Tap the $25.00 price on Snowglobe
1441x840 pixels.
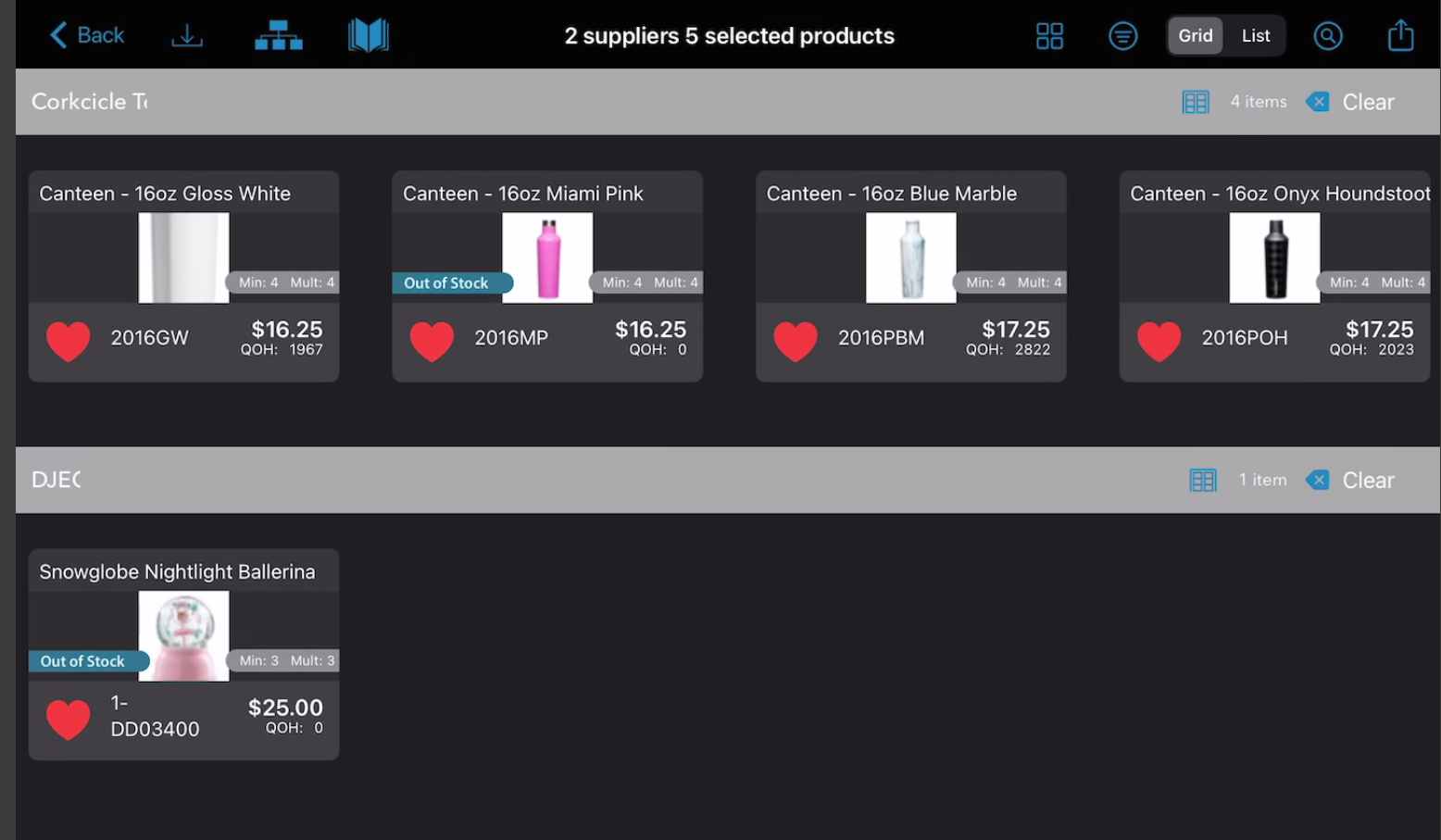(285, 708)
